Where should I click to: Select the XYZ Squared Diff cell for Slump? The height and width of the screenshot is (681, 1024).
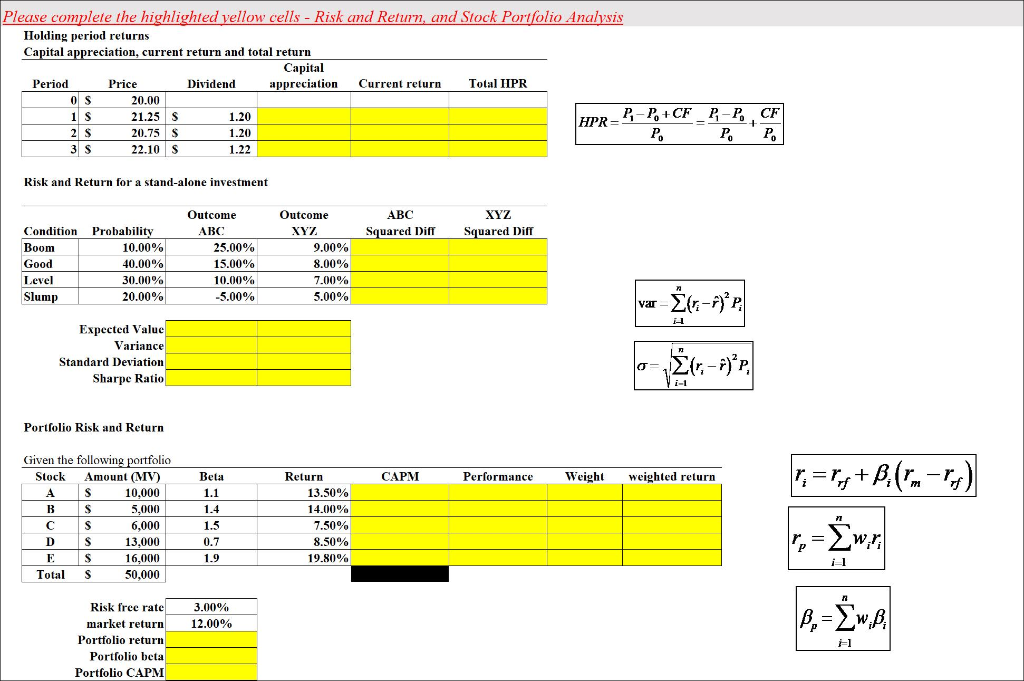click(497, 296)
